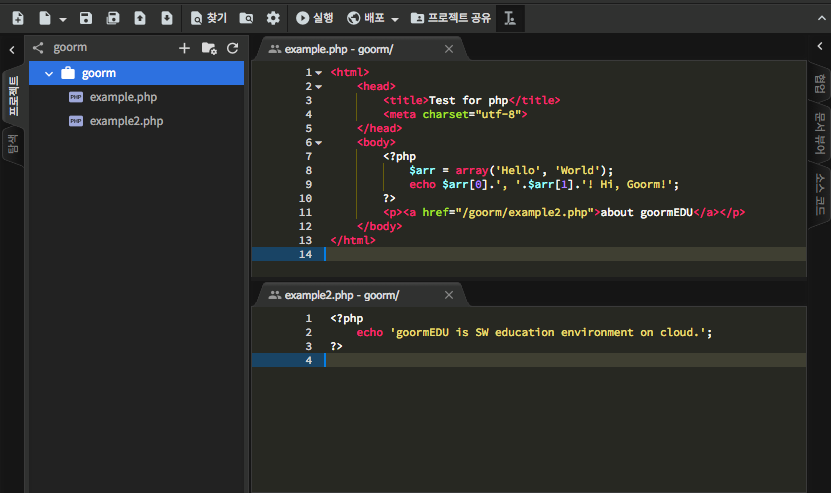Click the text format icon in toolbar
The width and height of the screenshot is (831, 493).
click(510, 18)
